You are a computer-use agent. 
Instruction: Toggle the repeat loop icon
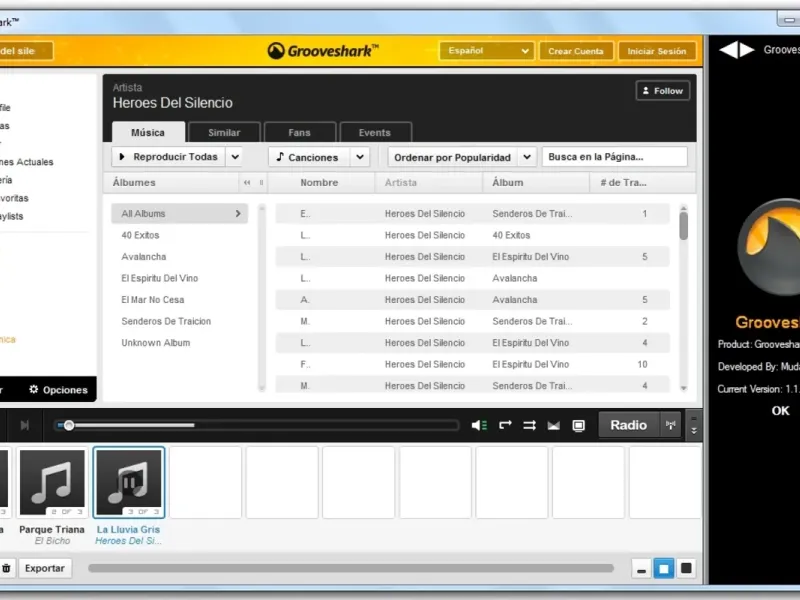click(505, 425)
